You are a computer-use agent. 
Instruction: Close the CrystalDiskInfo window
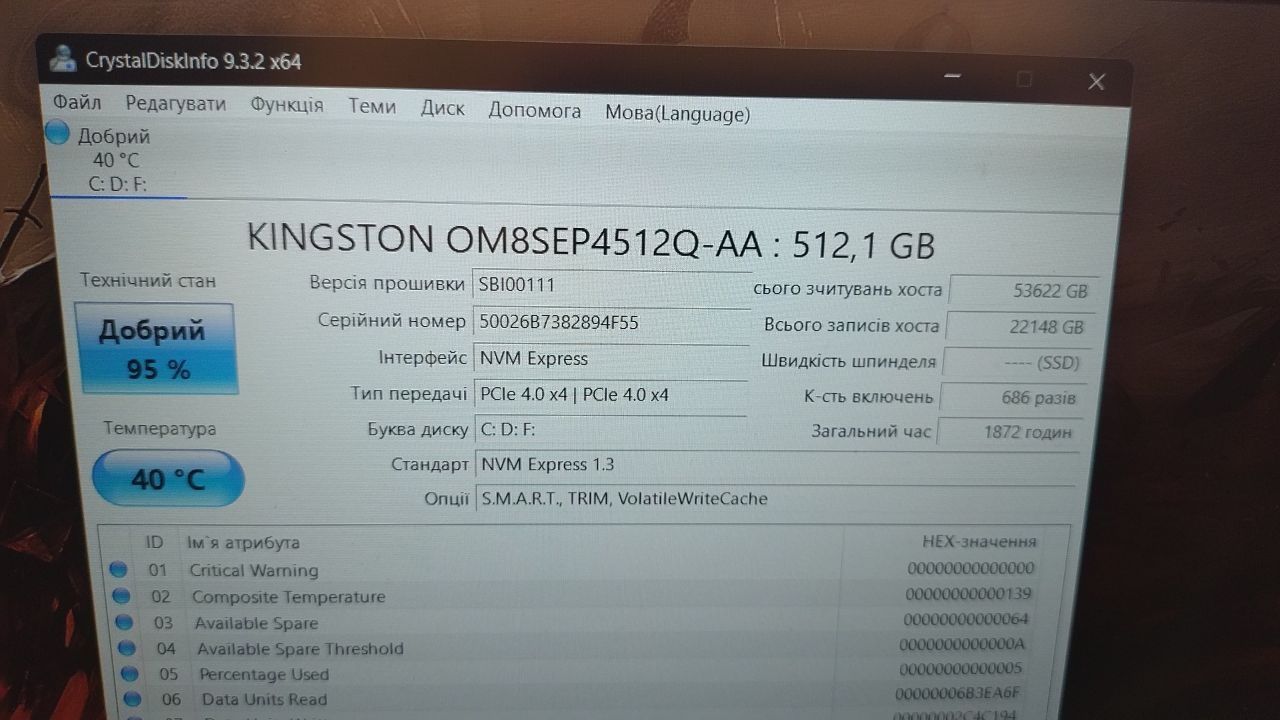click(1096, 82)
